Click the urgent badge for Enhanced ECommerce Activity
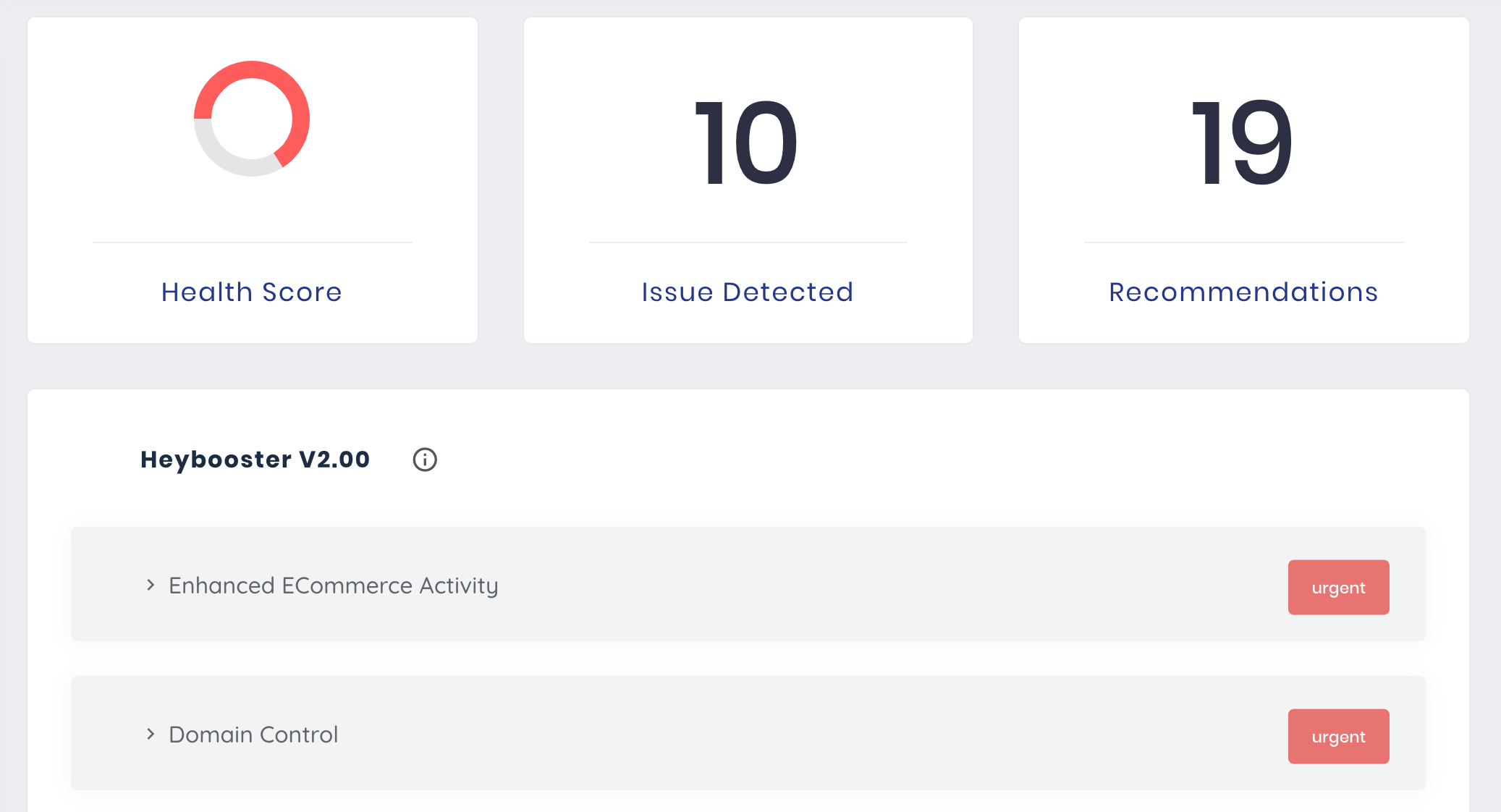Image resolution: width=1501 pixels, height=812 pixels. pyautogui.click(x=1338, y=587)
